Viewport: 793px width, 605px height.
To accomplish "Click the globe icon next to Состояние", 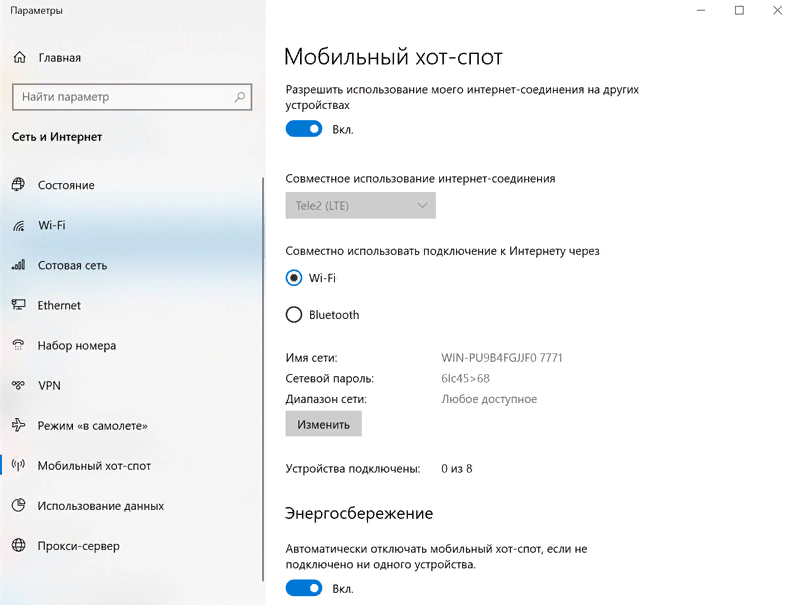I will click(x=19, y=185).
